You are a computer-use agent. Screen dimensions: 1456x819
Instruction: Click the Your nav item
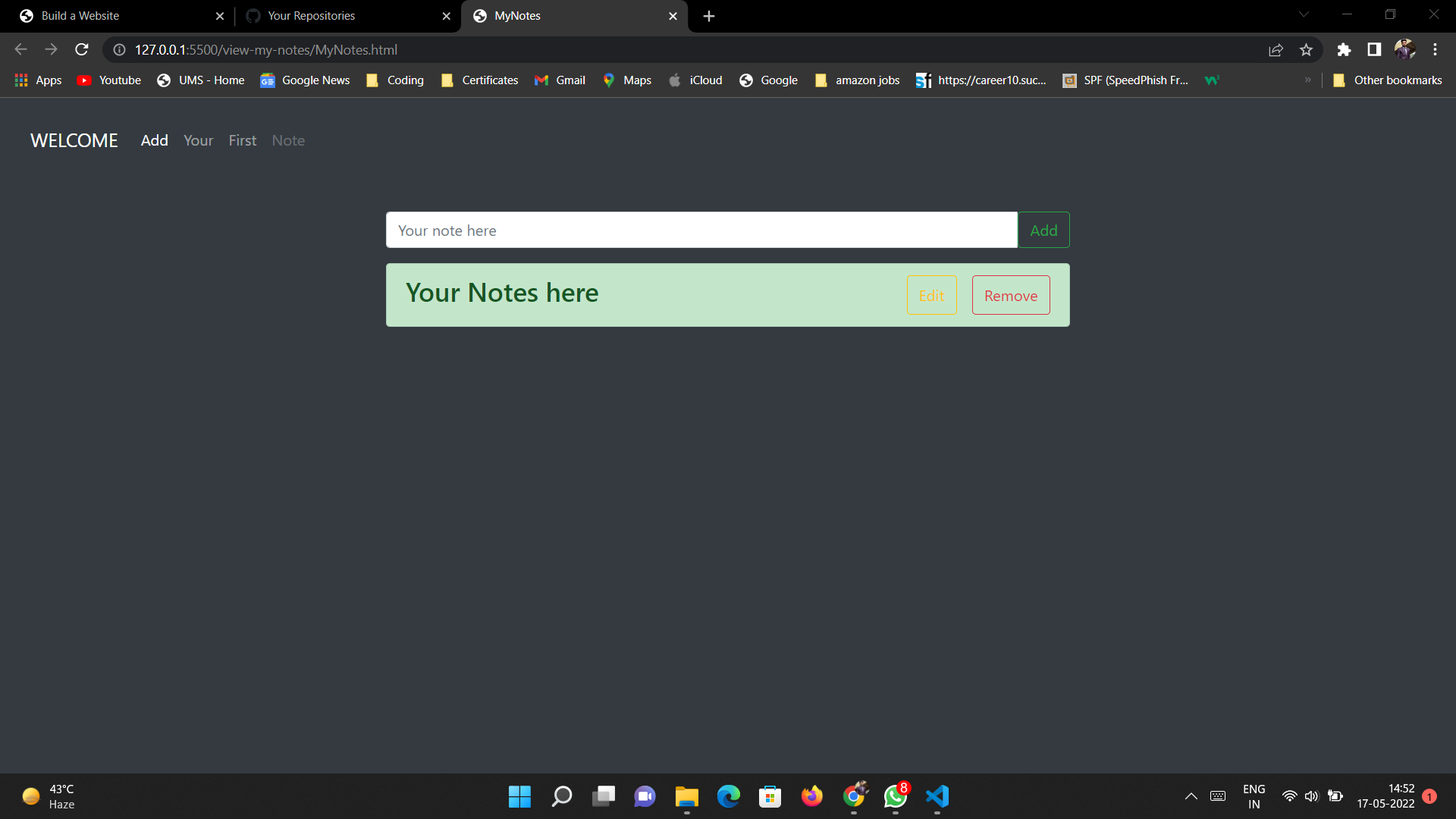point(198,140)
